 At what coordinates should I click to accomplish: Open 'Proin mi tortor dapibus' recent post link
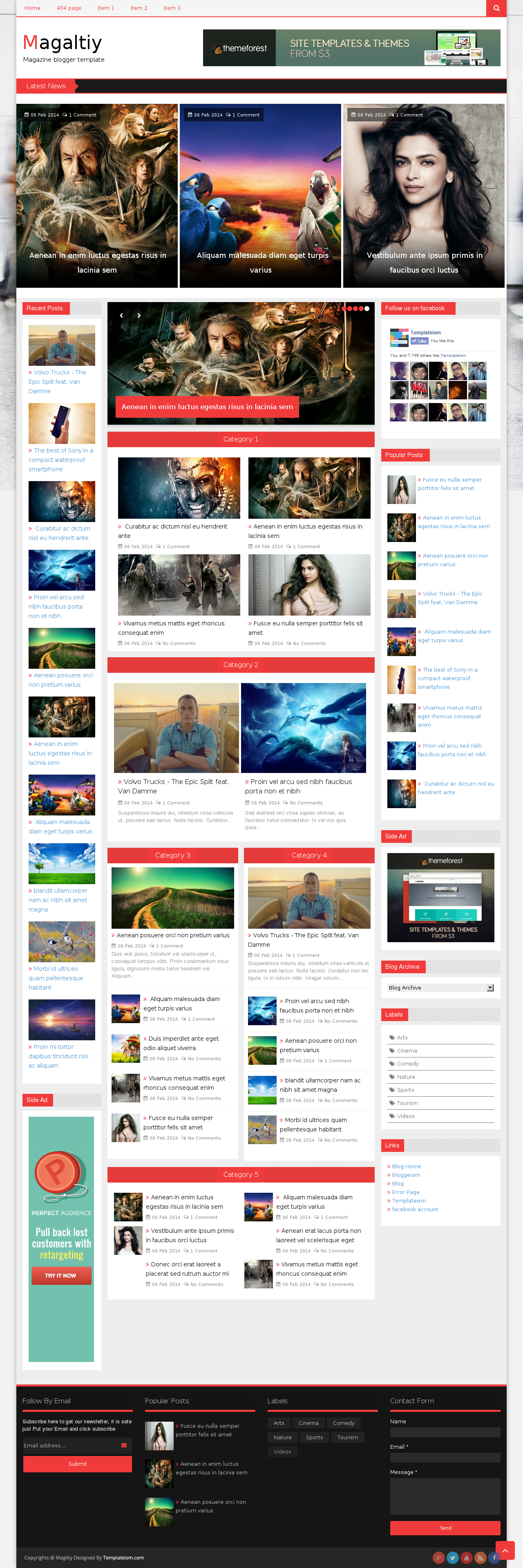[x=58, y=1056]
